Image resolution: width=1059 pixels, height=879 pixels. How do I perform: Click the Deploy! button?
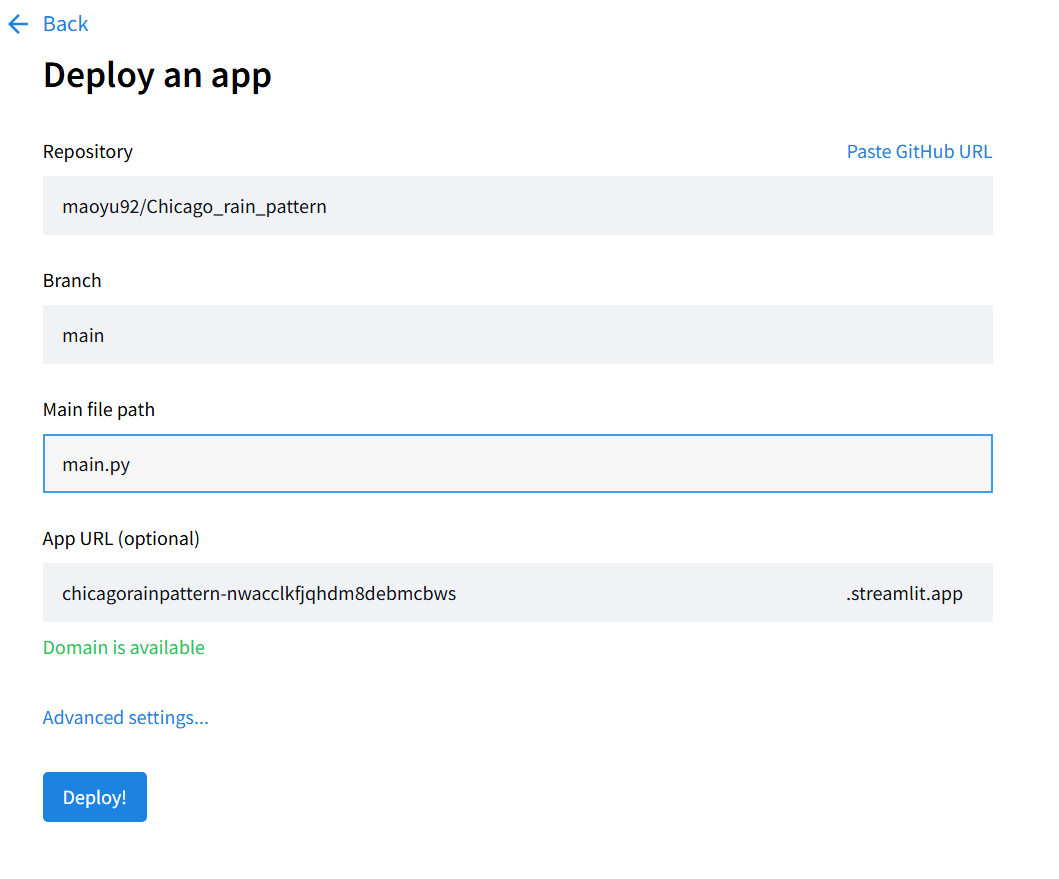[95, 797]
